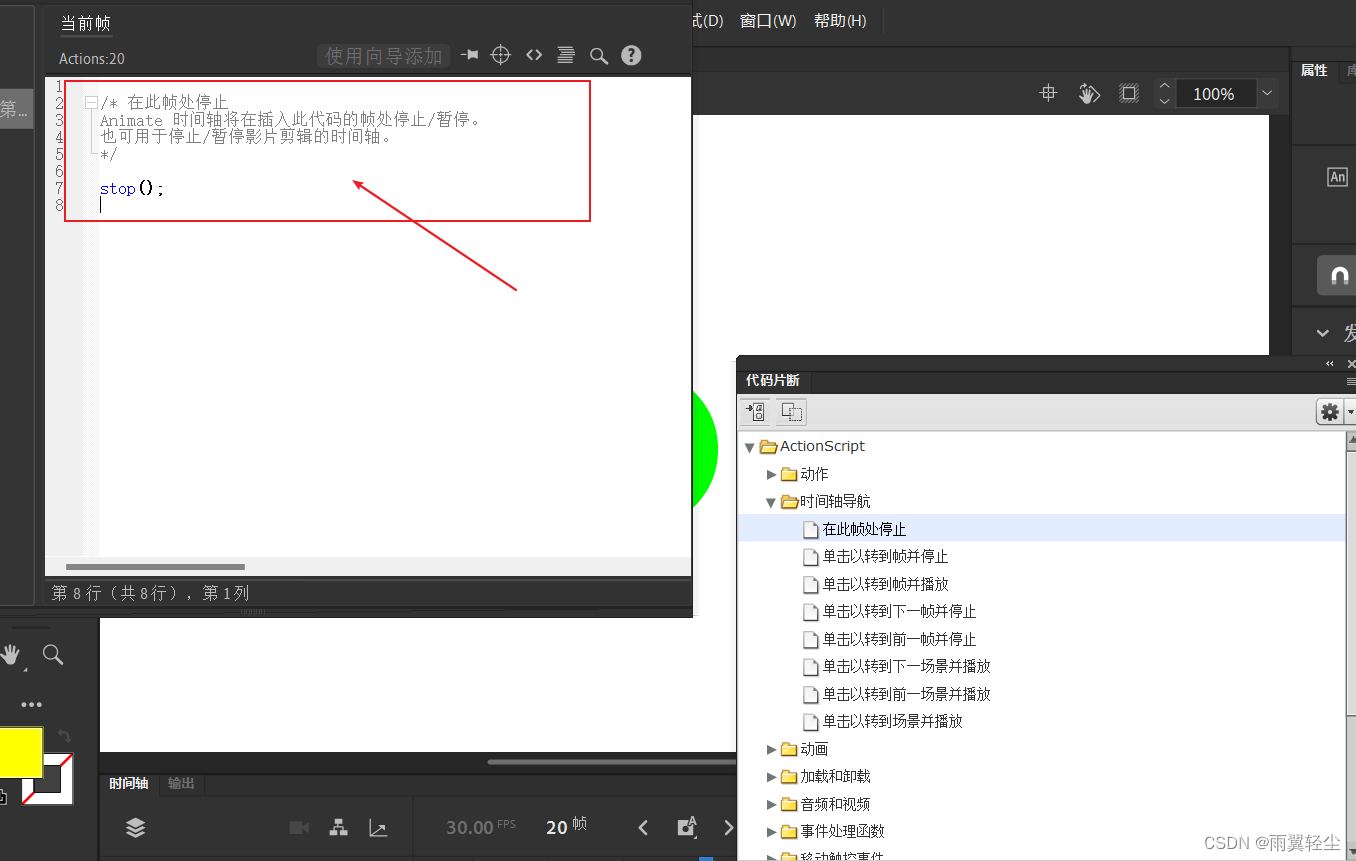Collapse code snippets panel double arrow
Viewport: 1356px width, 861px height.
pyautogui.click(x=1330, y=364)
